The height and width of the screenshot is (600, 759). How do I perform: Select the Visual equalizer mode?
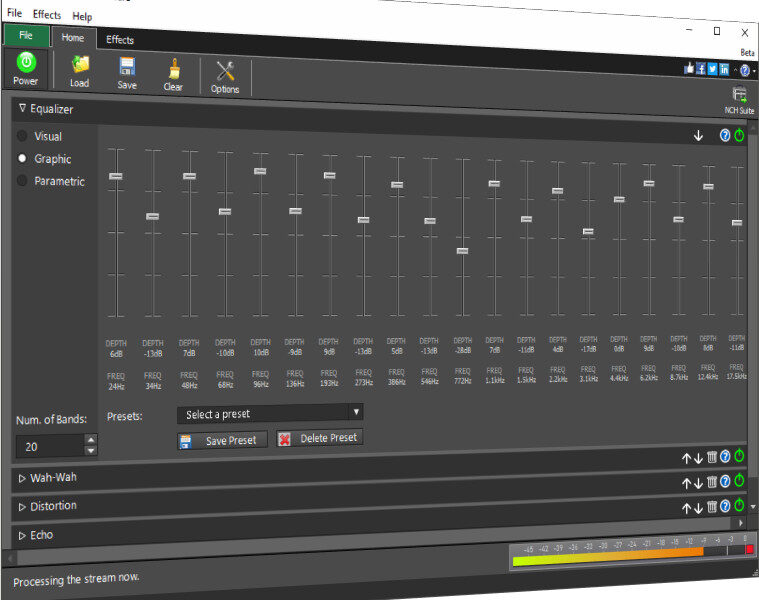22,136
